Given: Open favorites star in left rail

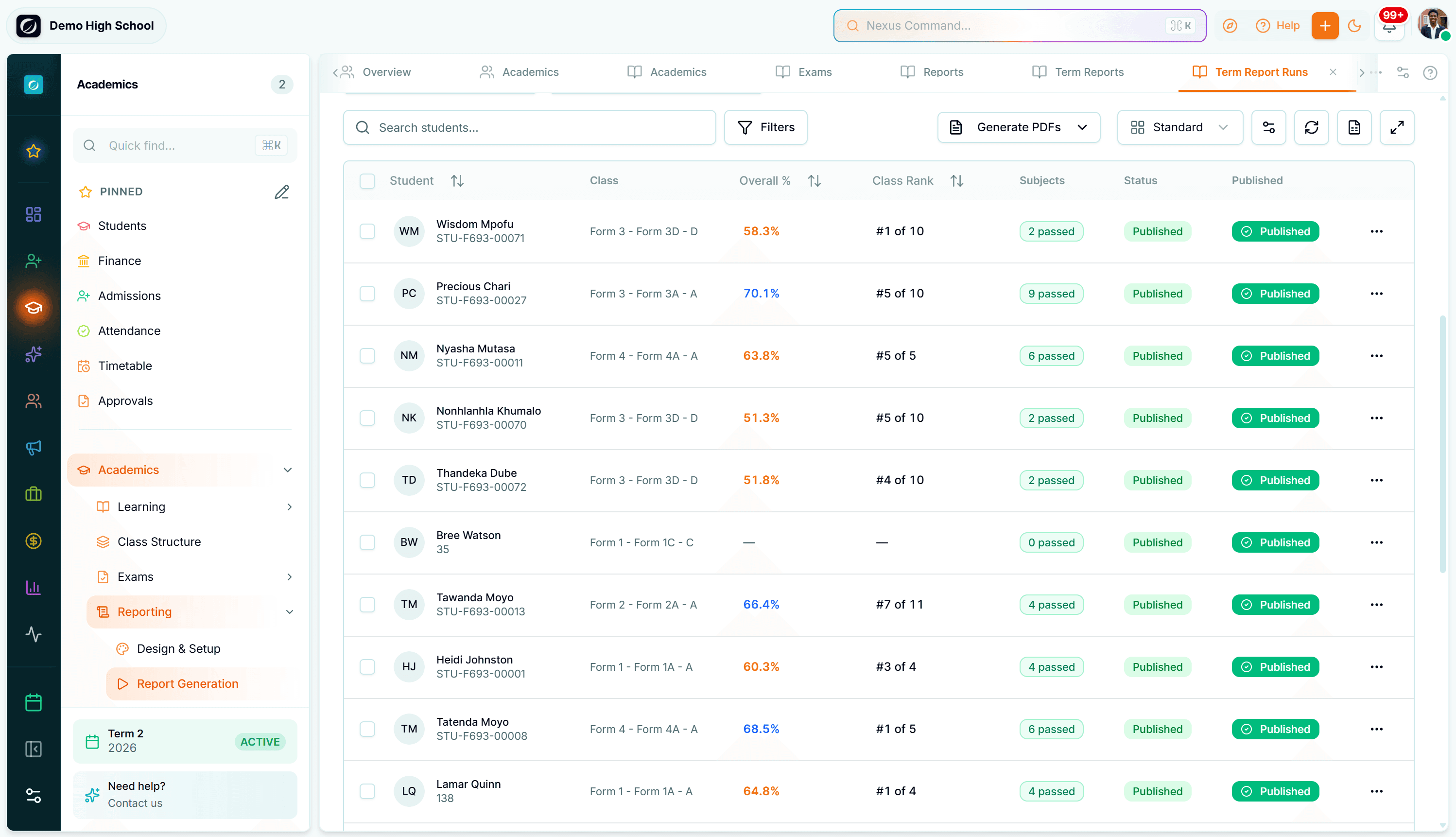Looking at the screenshot, I should pos(34,151).
